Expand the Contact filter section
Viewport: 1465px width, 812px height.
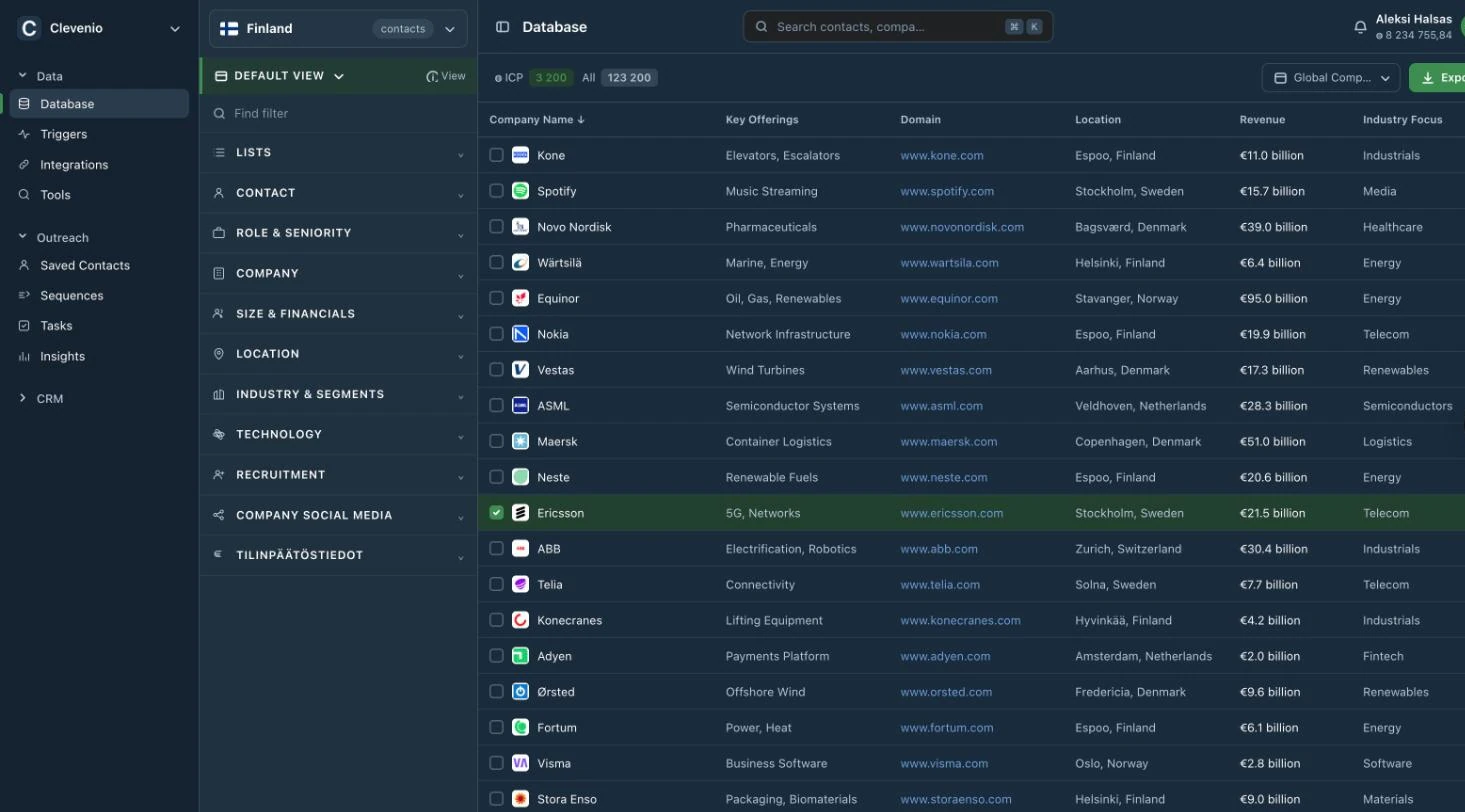tap(338, 193)
